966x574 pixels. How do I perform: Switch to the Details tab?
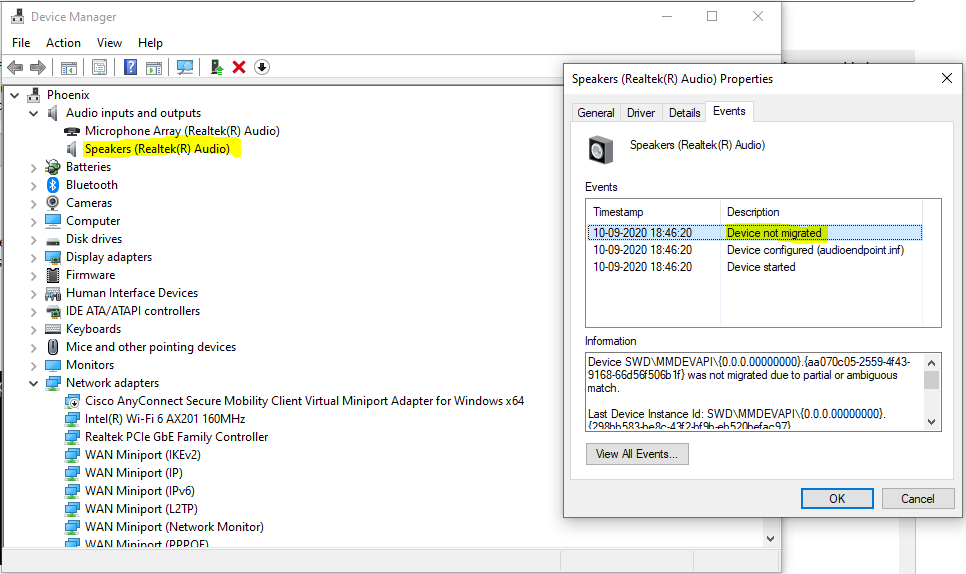[x=684, y=113]
